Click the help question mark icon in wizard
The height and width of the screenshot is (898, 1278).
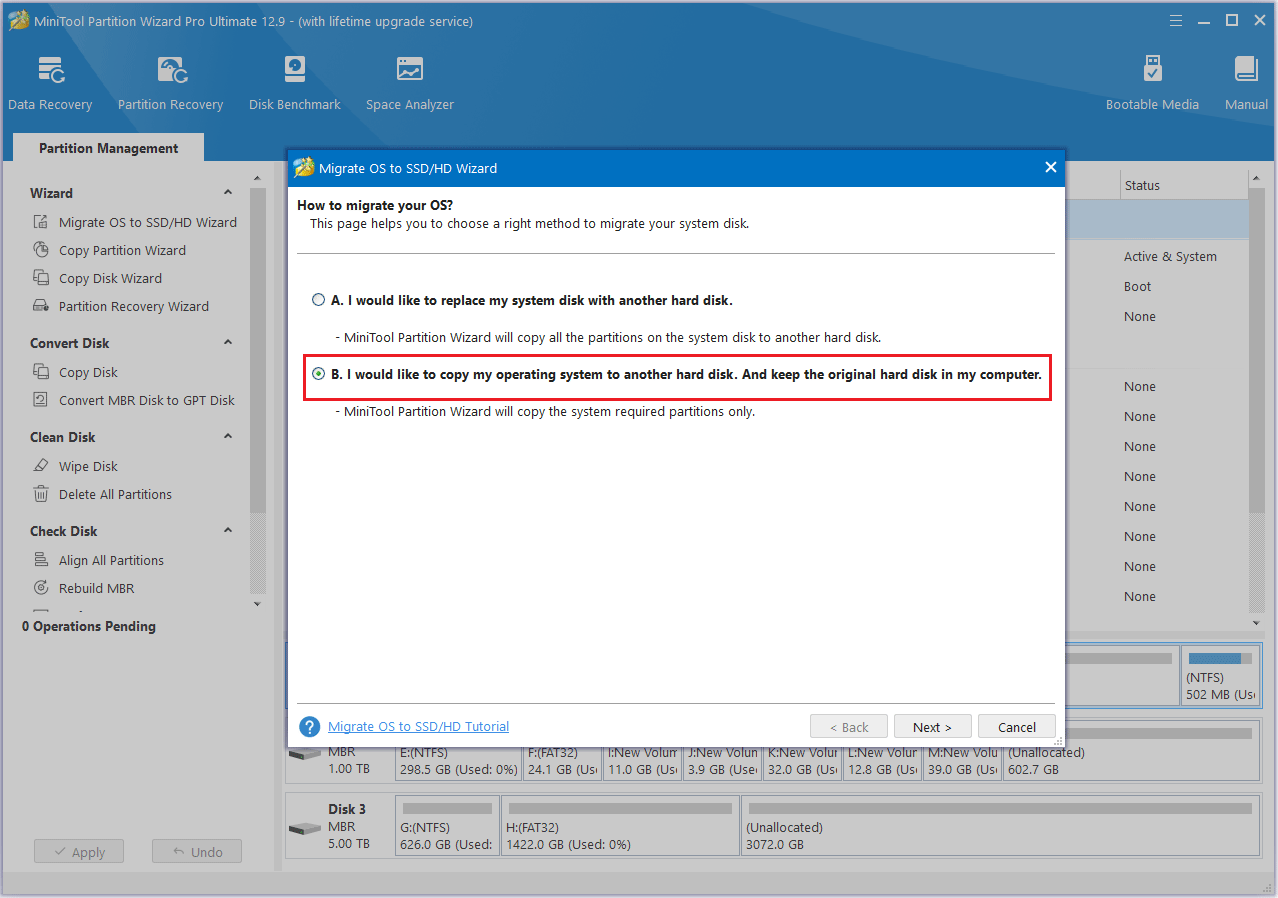[309, 727]
